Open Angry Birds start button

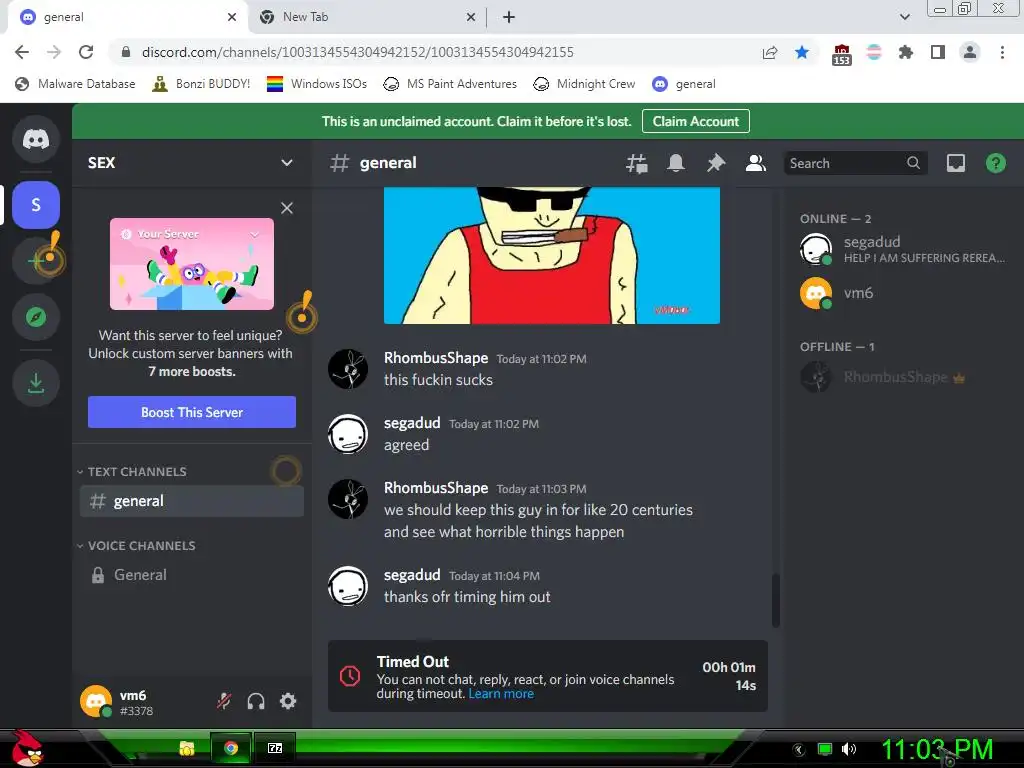click(x=26, y=748)
